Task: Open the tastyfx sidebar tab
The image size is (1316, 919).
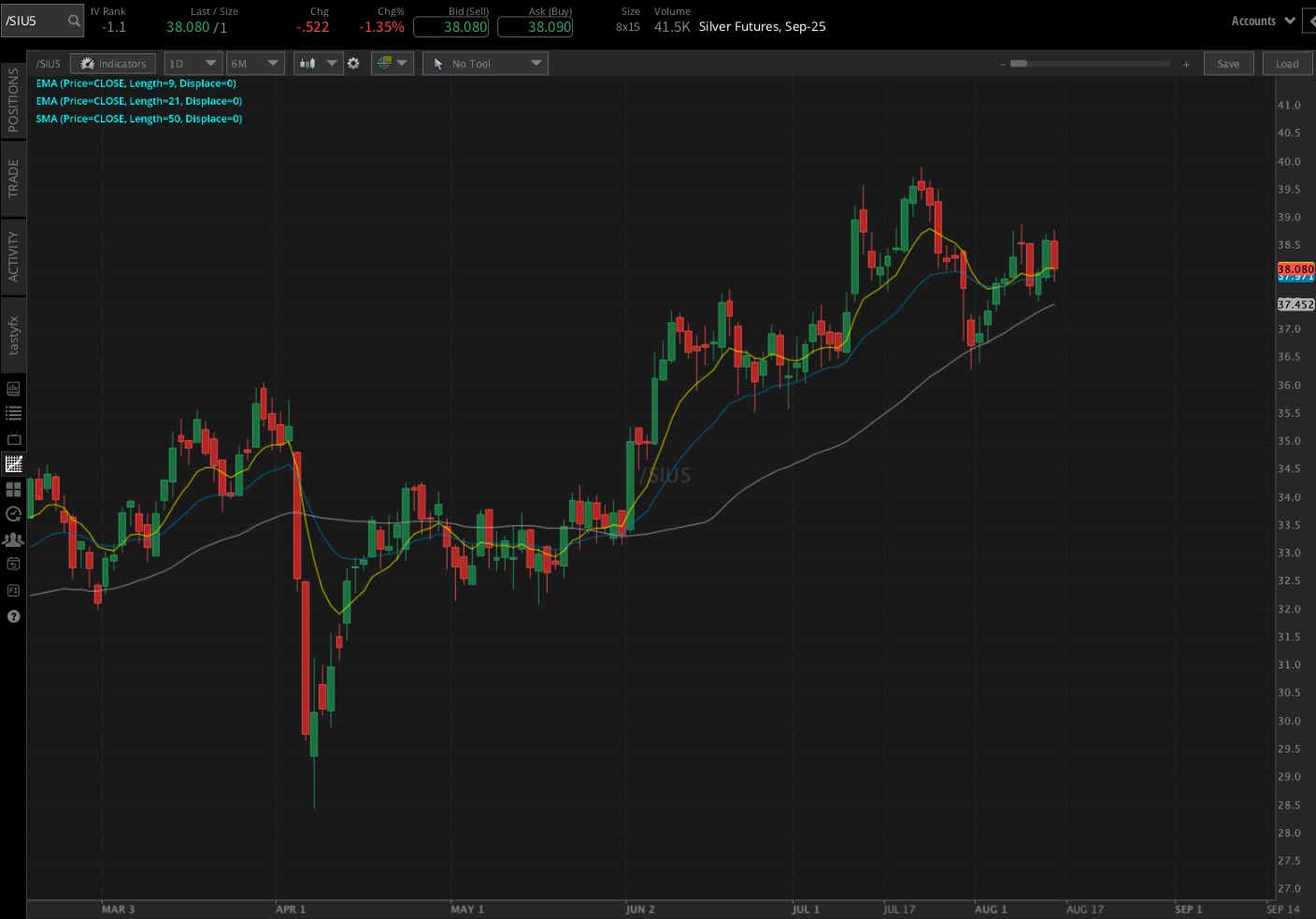Action: [13, 335]
